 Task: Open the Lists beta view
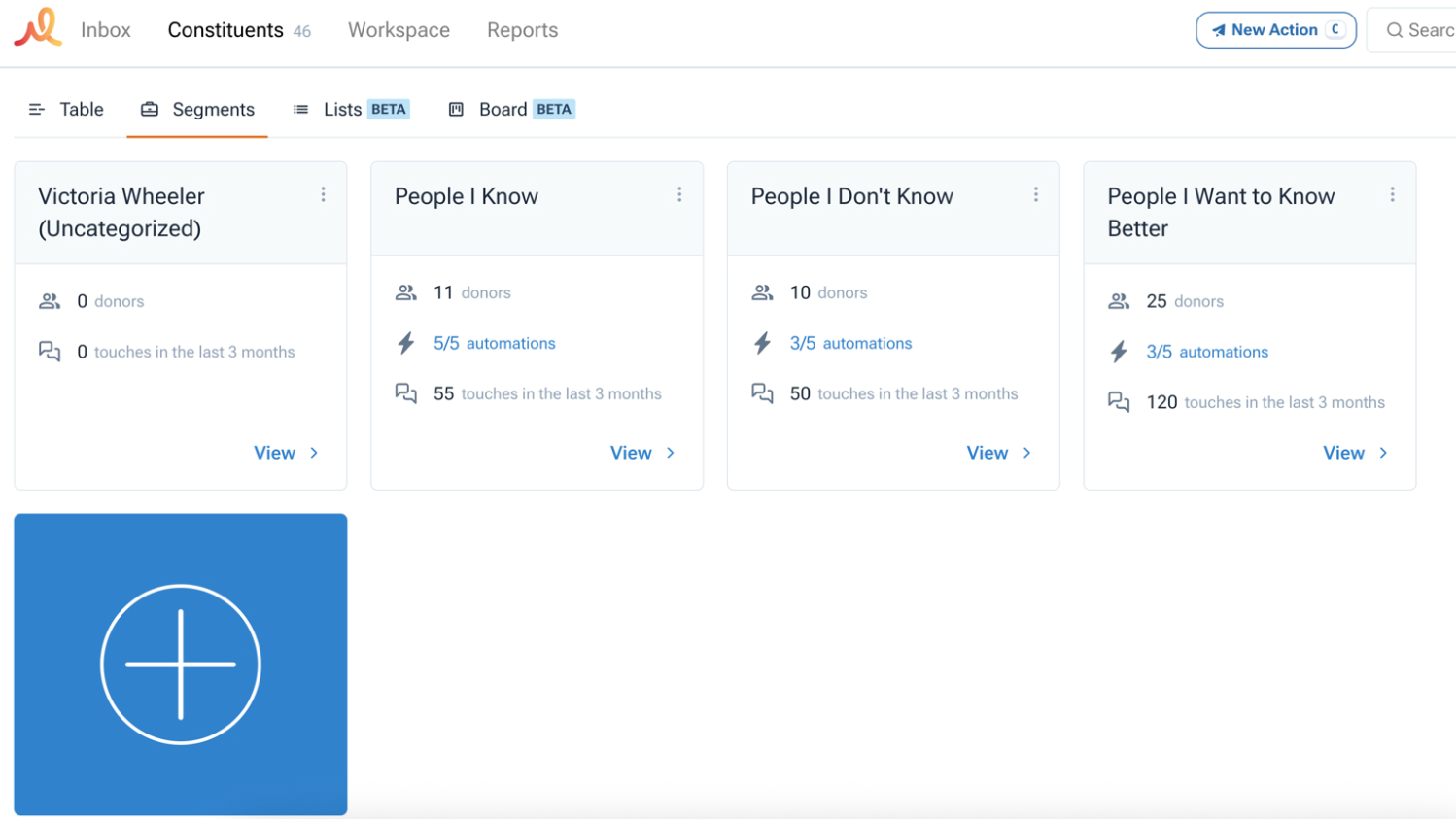[x=351, y=109]
